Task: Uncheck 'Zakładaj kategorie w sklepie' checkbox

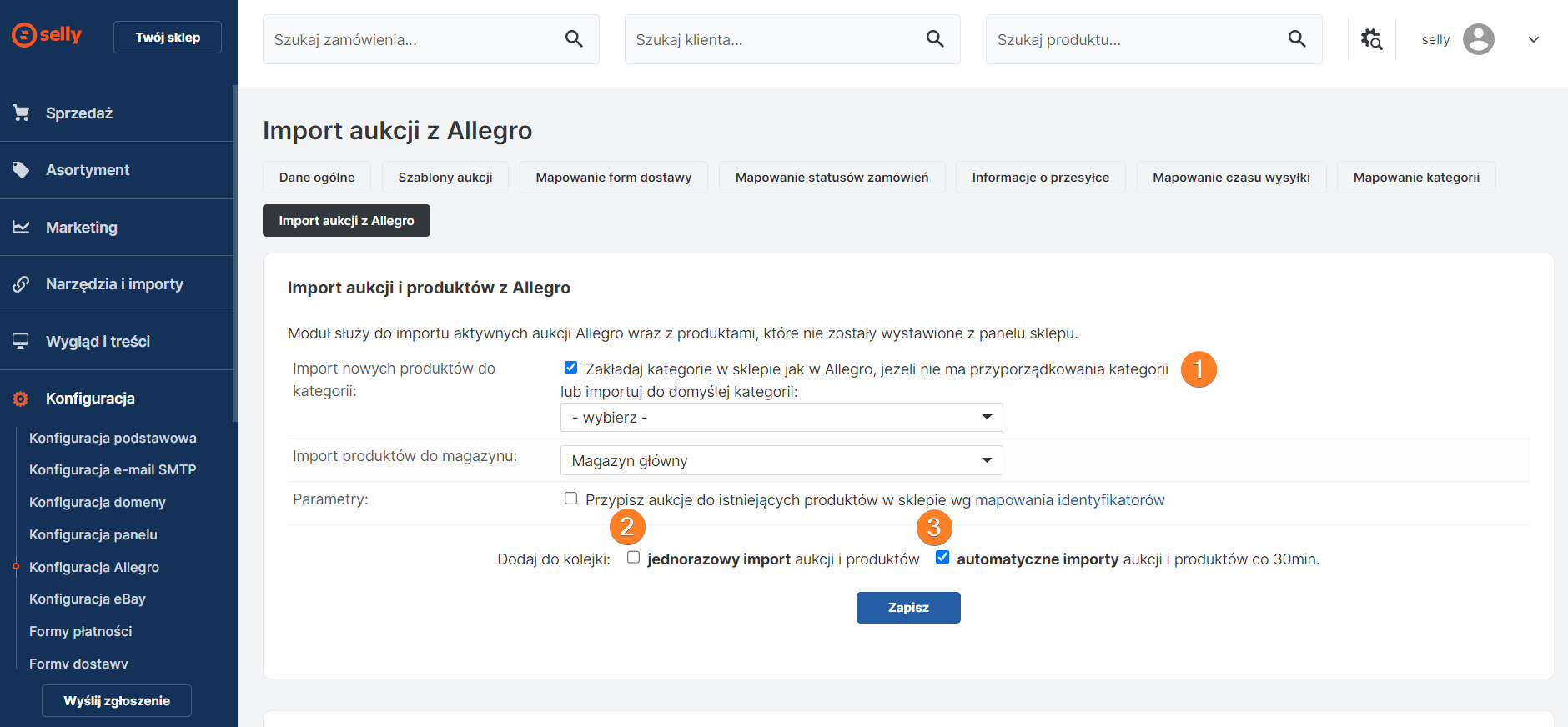Action: (570, 368)
